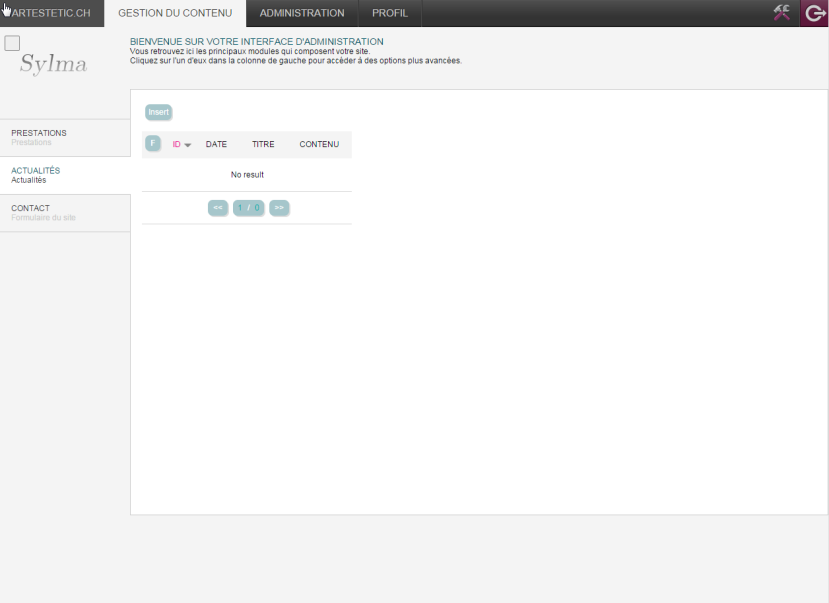Switch to Gestion du contenu tab
829x603 pixels.
(175, 13)
